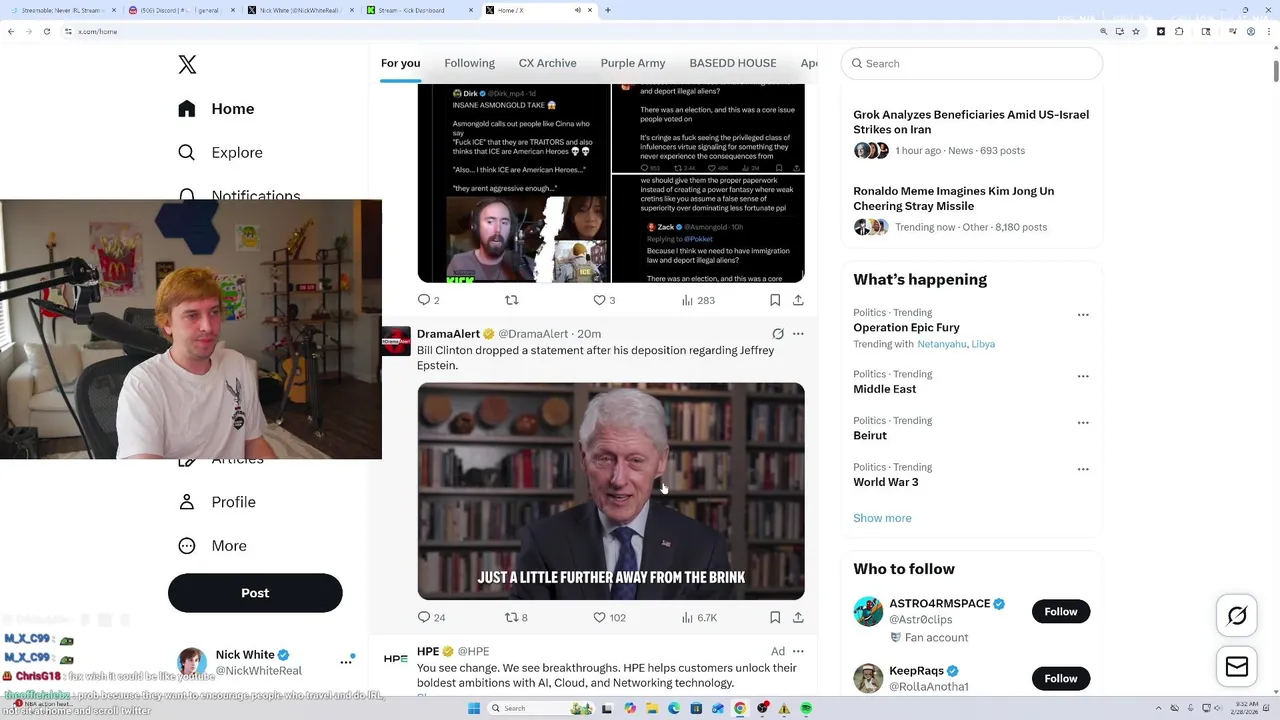Bookmark the DramaAlert post
Viewport: 1280px width, 720px height.
(x=775, y=617)
